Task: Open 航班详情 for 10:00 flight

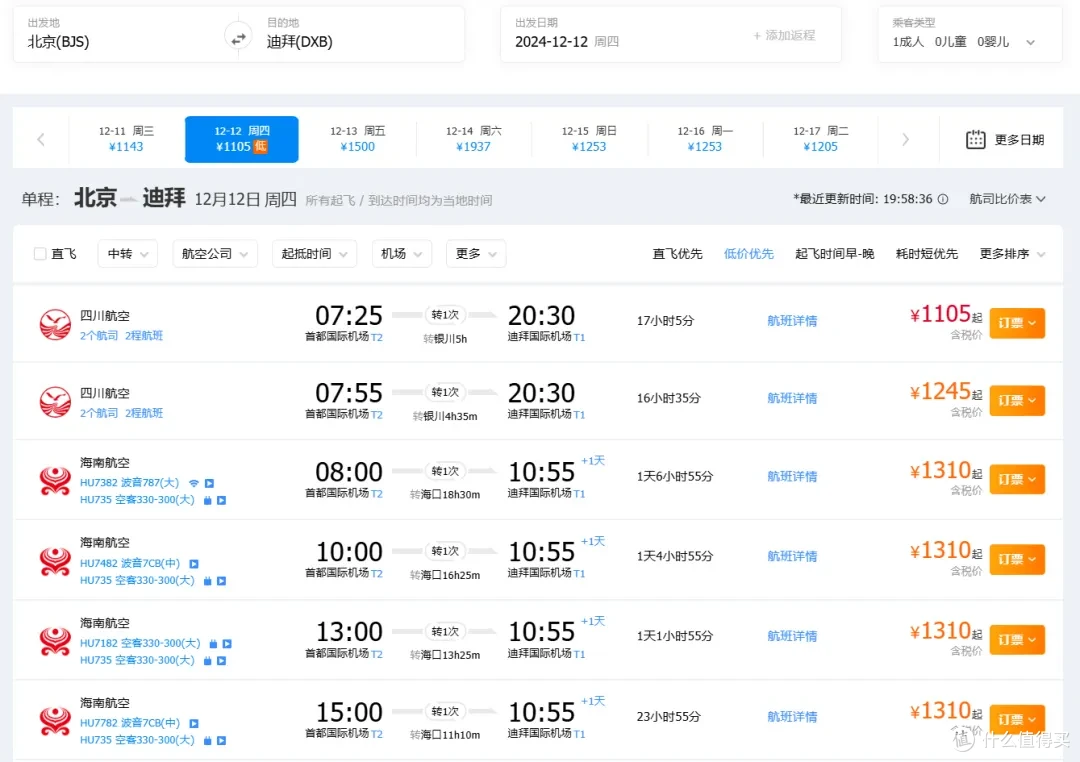Action: [x=792, y=557]
